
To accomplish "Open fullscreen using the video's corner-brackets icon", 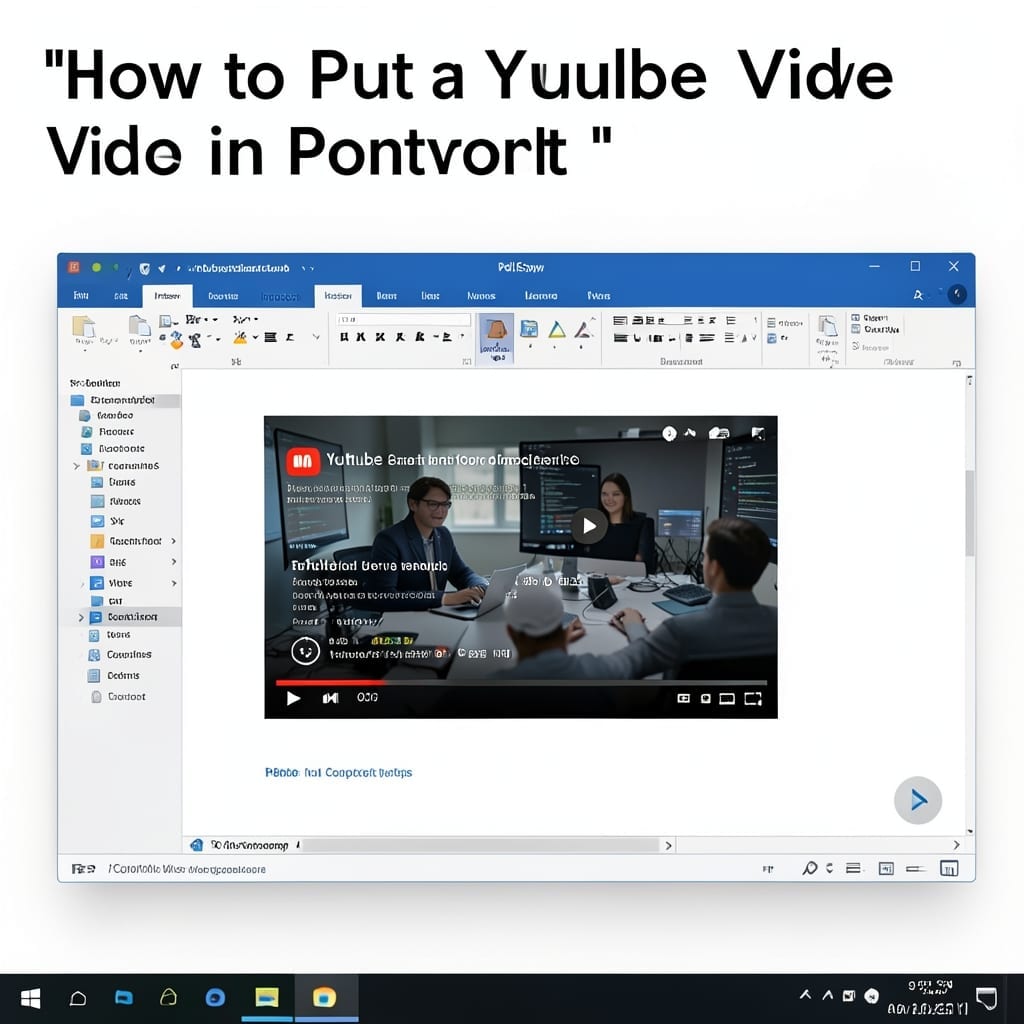I will click(x=753, y=699).
